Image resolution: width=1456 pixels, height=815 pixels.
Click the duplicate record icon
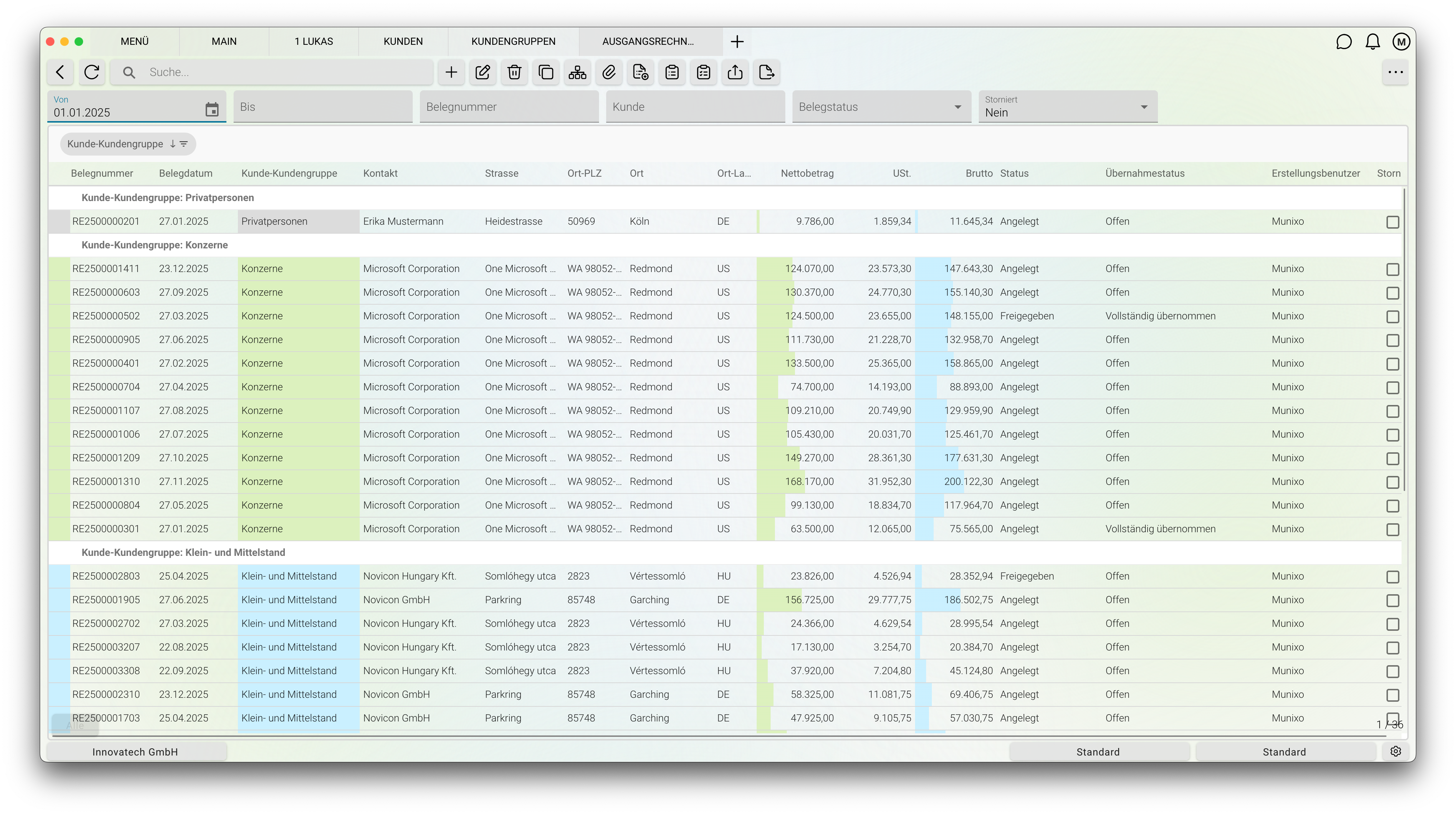point(546,72)
